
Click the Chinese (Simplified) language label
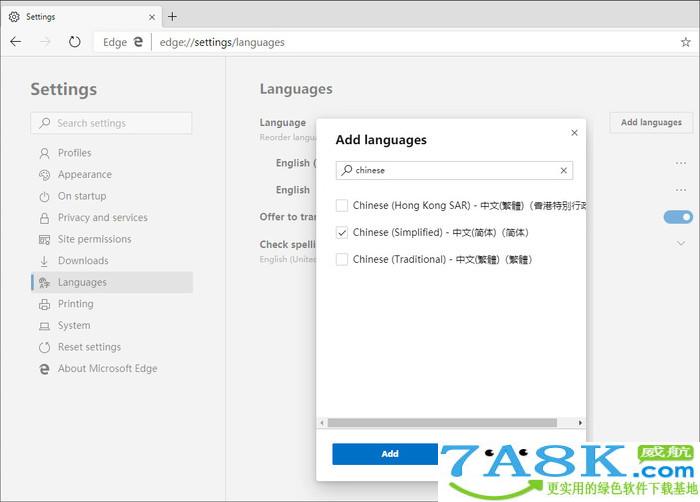(441, 233)
